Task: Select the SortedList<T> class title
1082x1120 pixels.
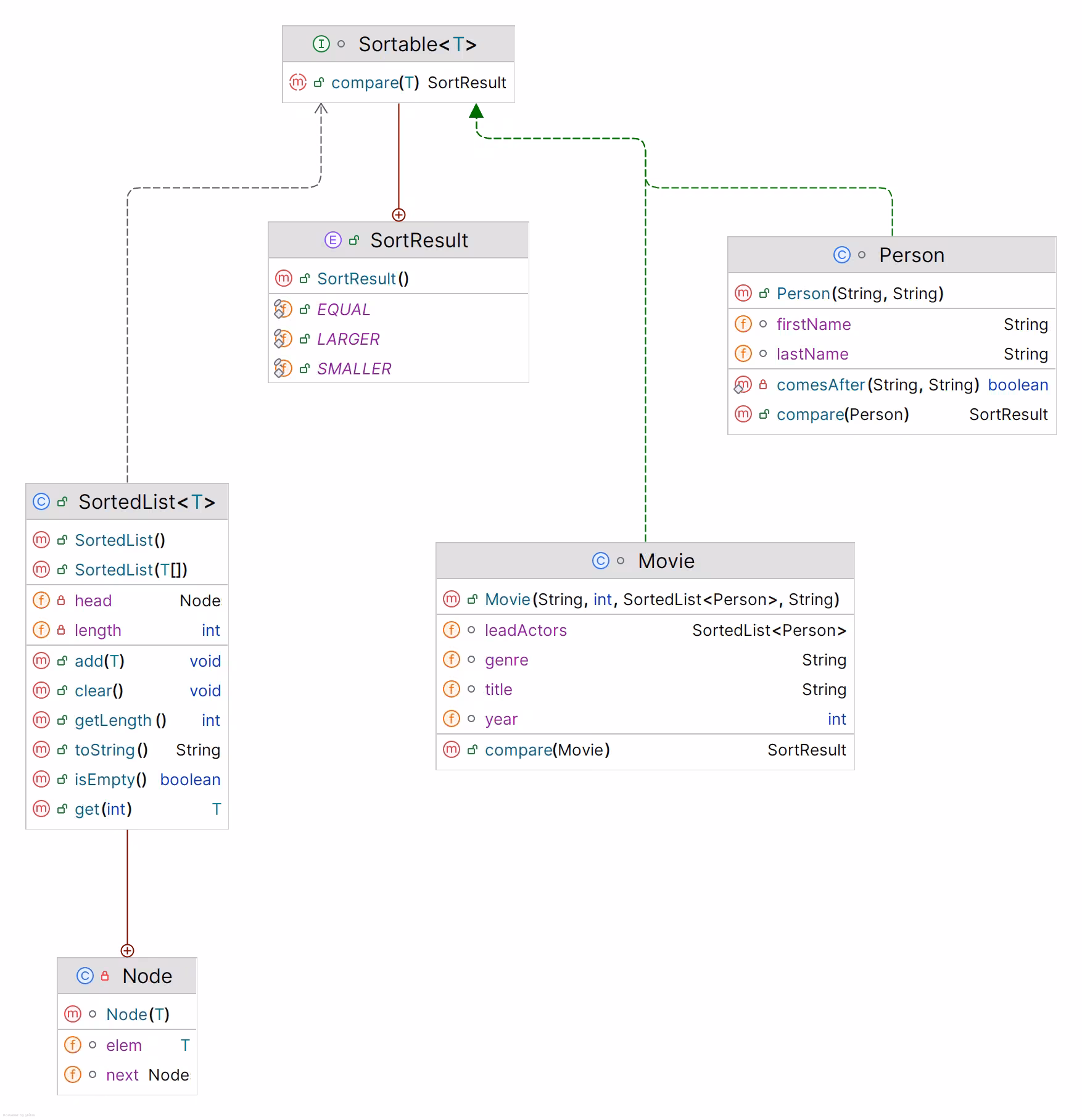Action: [147, 502]
